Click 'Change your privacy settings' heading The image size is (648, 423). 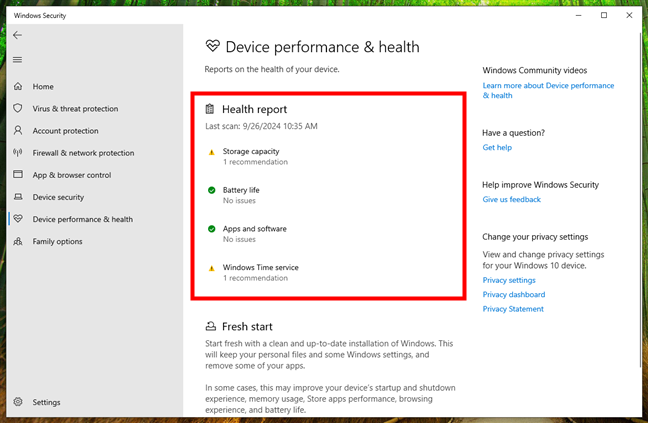click(x=535, y=237)
